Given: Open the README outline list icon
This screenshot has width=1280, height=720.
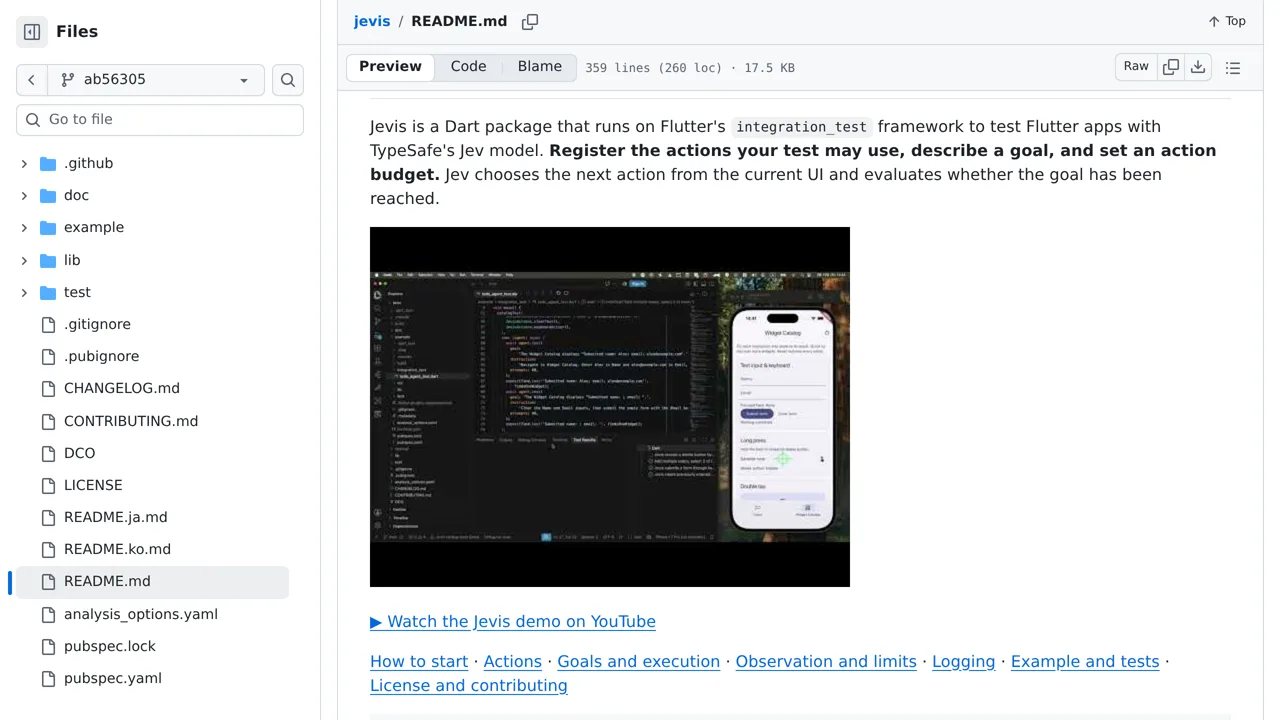Looking at the screenshot, I should (1233, 68).
